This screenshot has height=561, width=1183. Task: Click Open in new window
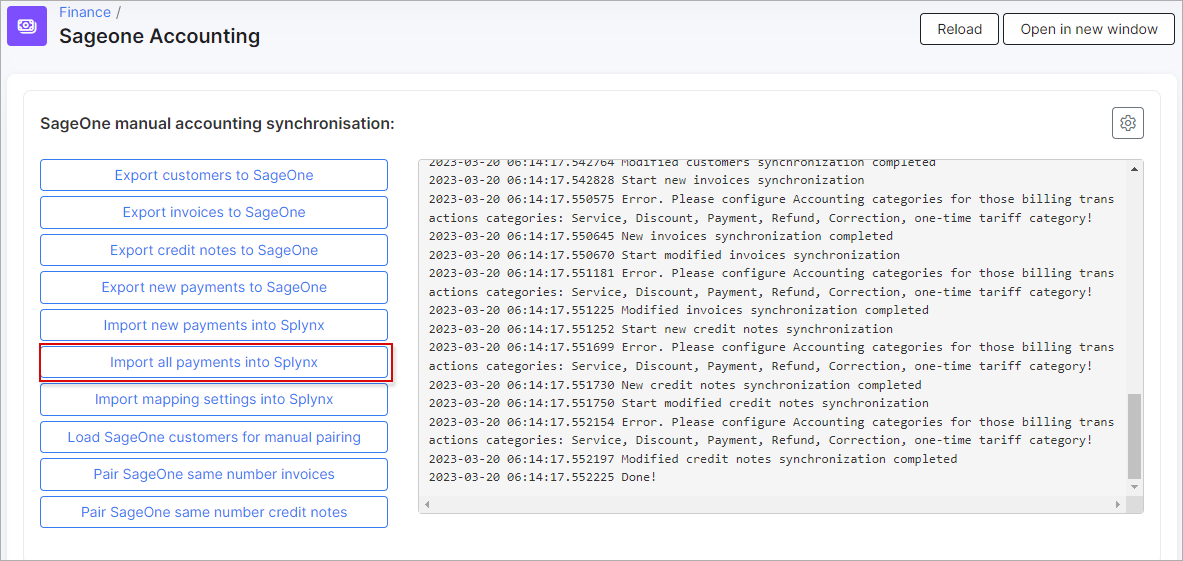(x=1088, y=29)
